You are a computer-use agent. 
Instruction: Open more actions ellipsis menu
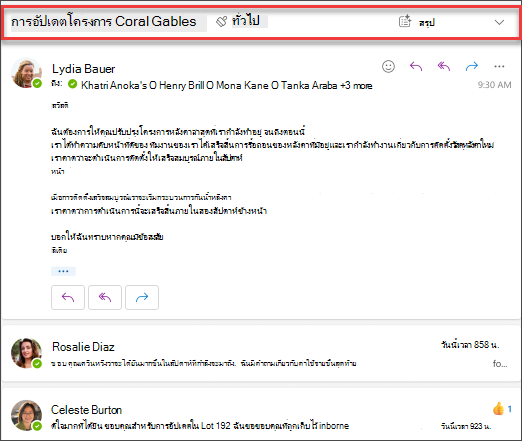499,66
